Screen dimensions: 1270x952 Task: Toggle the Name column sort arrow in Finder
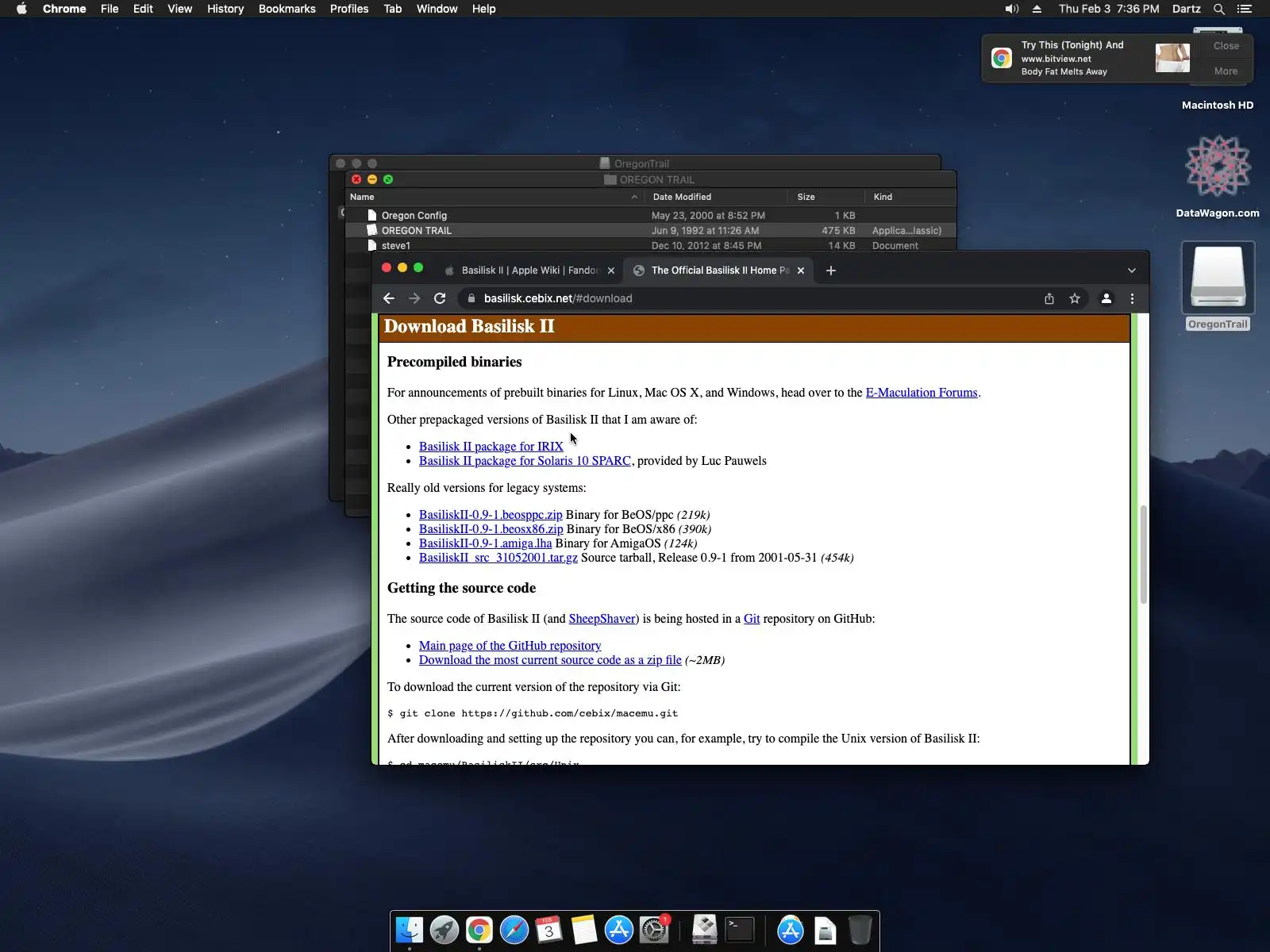[634, 197]
